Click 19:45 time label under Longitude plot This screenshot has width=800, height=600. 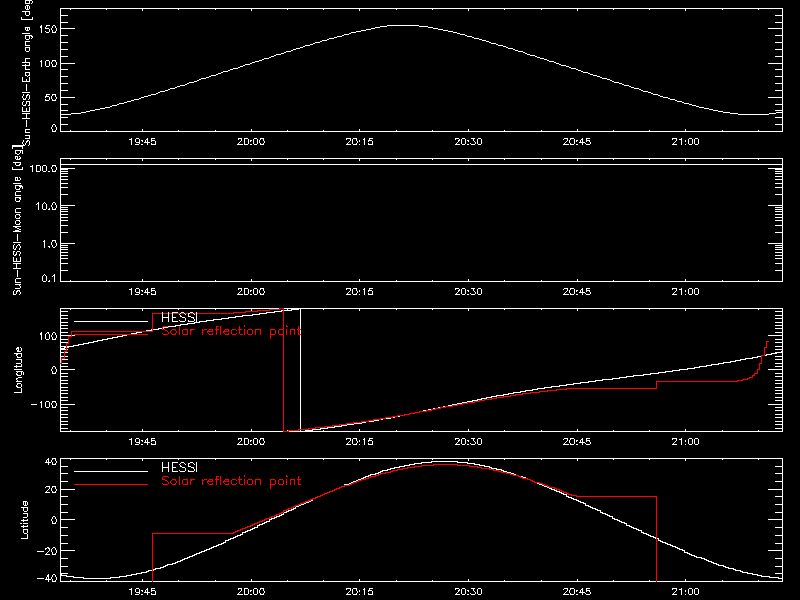tap(142, 441)
